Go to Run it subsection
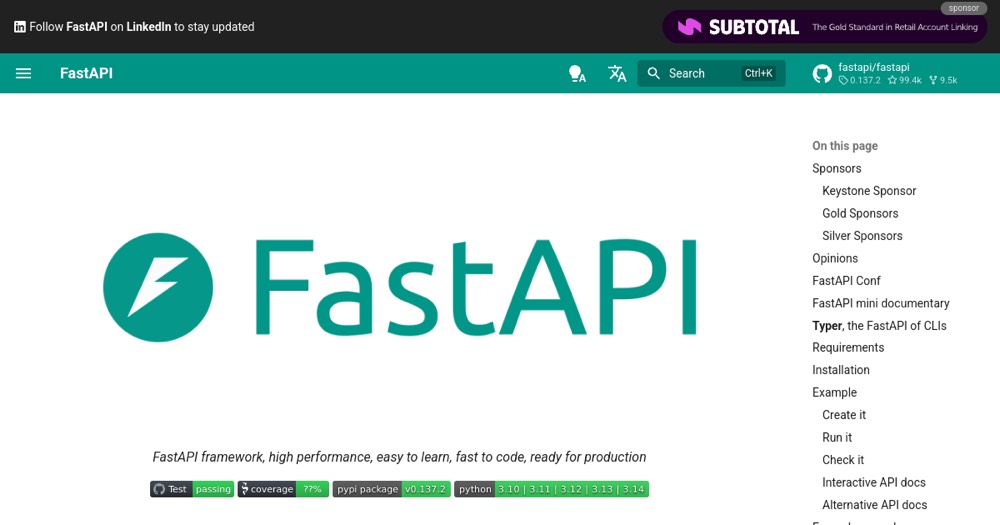1000x525 pixels. [837, 438]
